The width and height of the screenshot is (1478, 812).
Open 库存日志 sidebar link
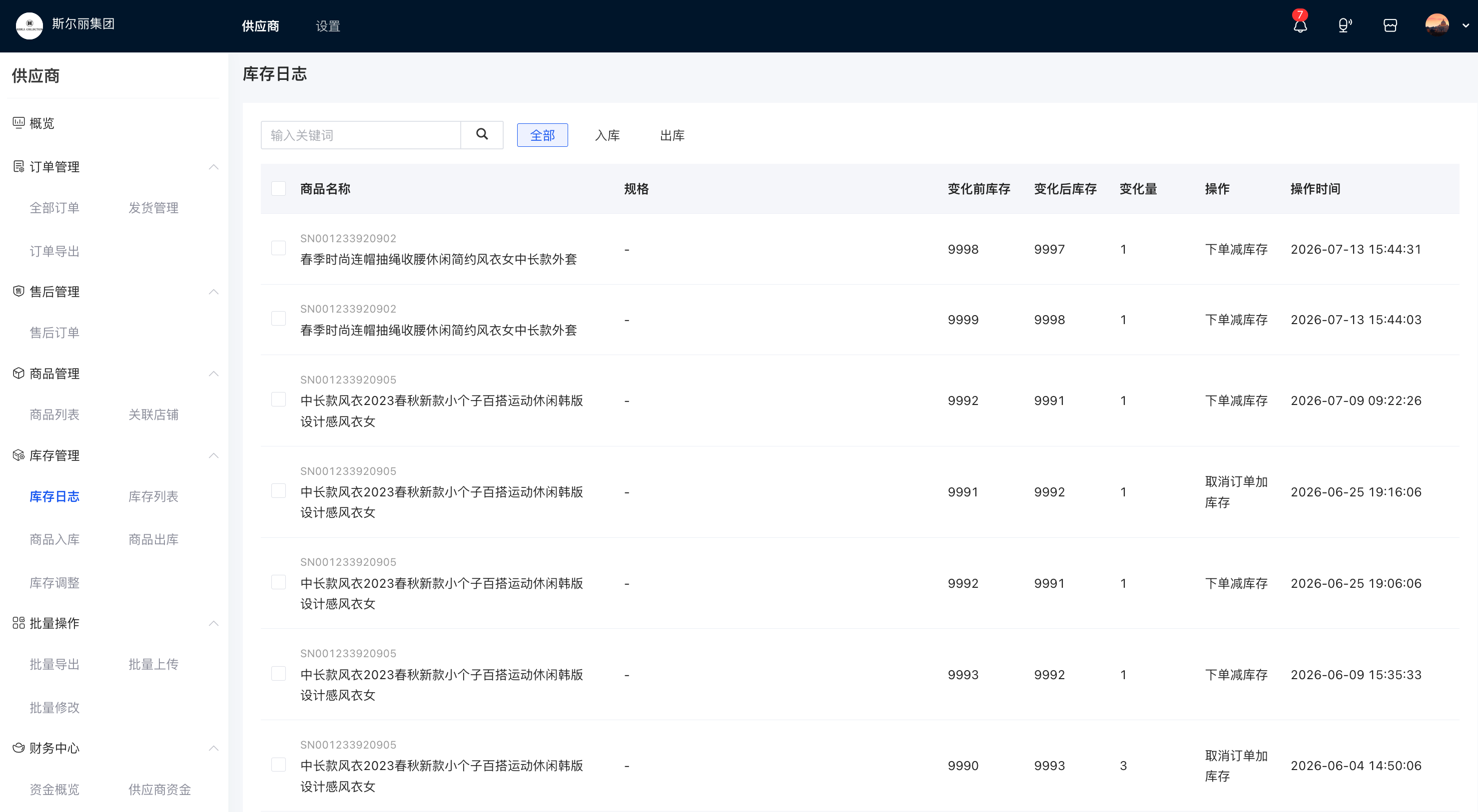54,496
